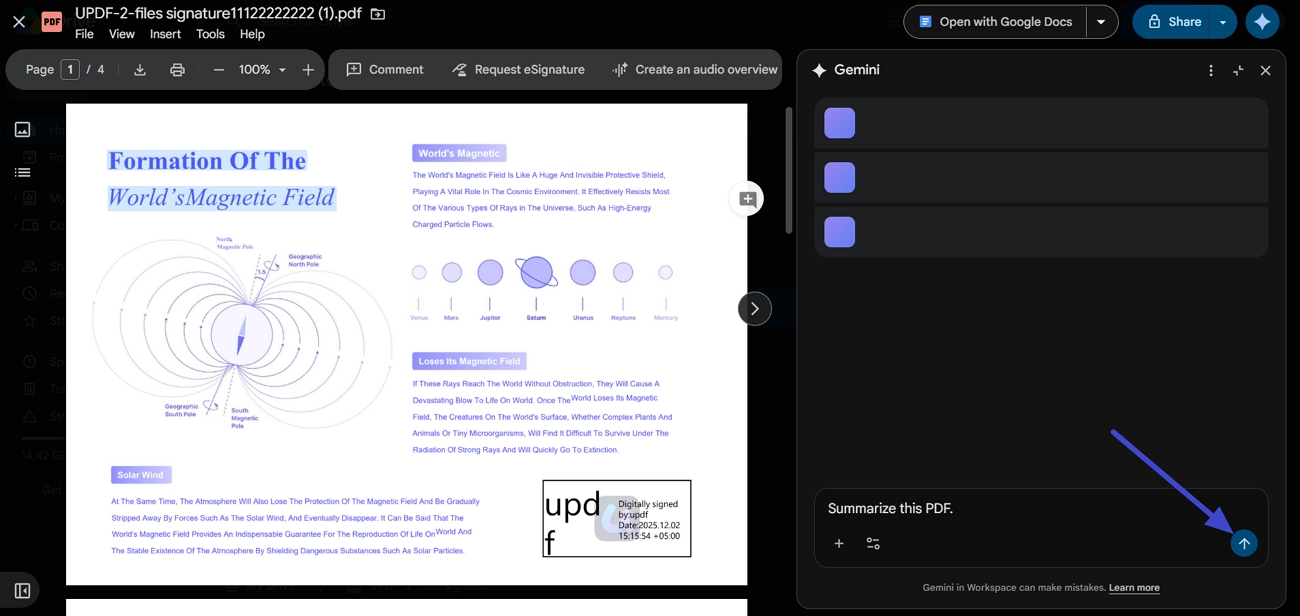Click the digital signature box signed by updf
1300x616 pixels.
[x=617, y=519]
